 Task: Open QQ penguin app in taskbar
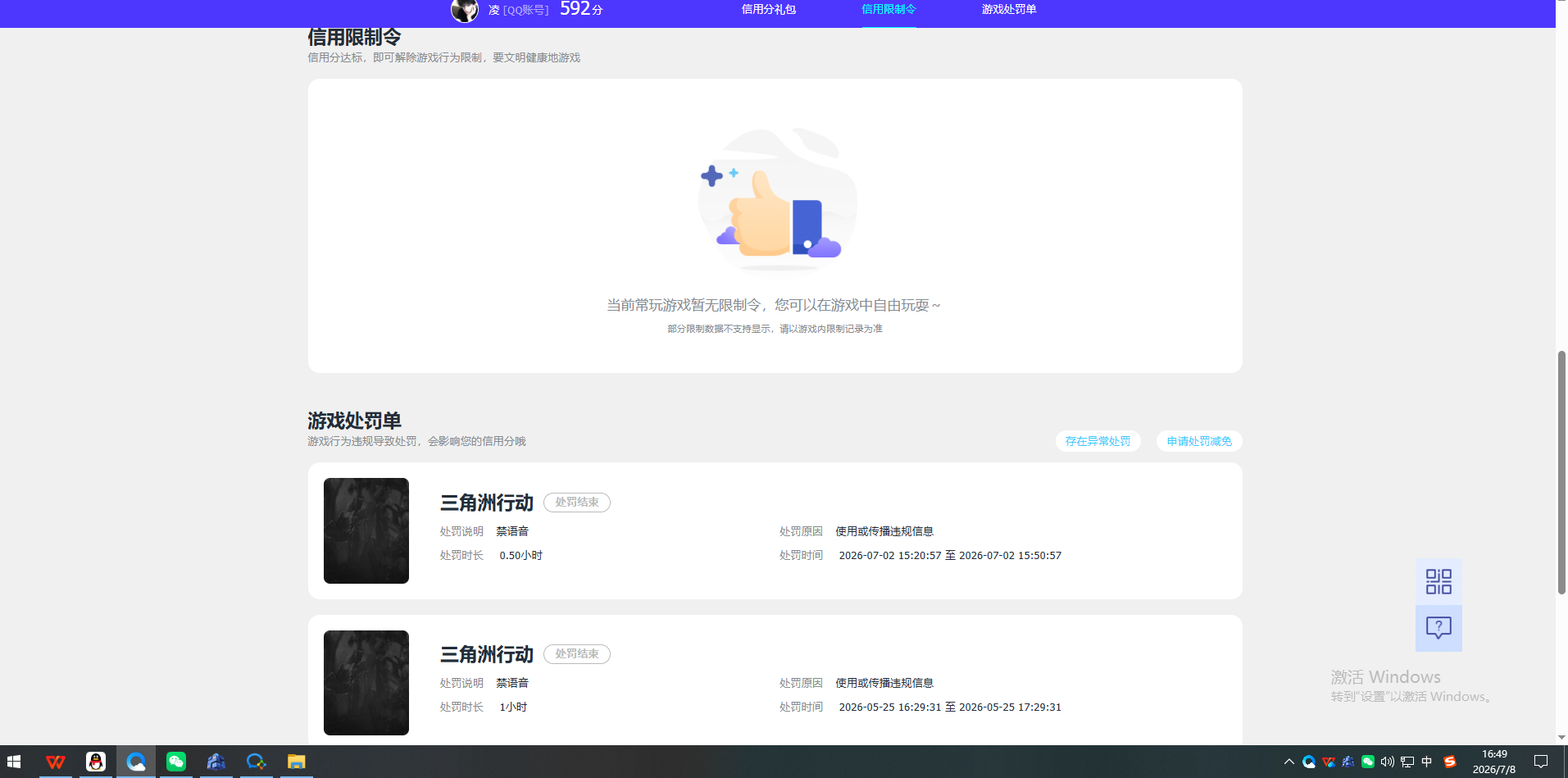click(x=96, y=762)
